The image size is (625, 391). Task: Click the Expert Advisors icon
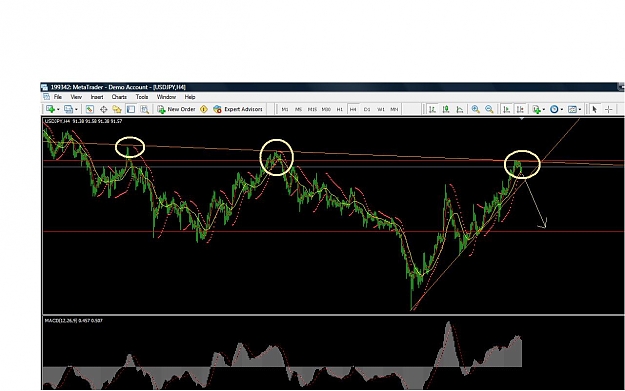coord(217,109)
